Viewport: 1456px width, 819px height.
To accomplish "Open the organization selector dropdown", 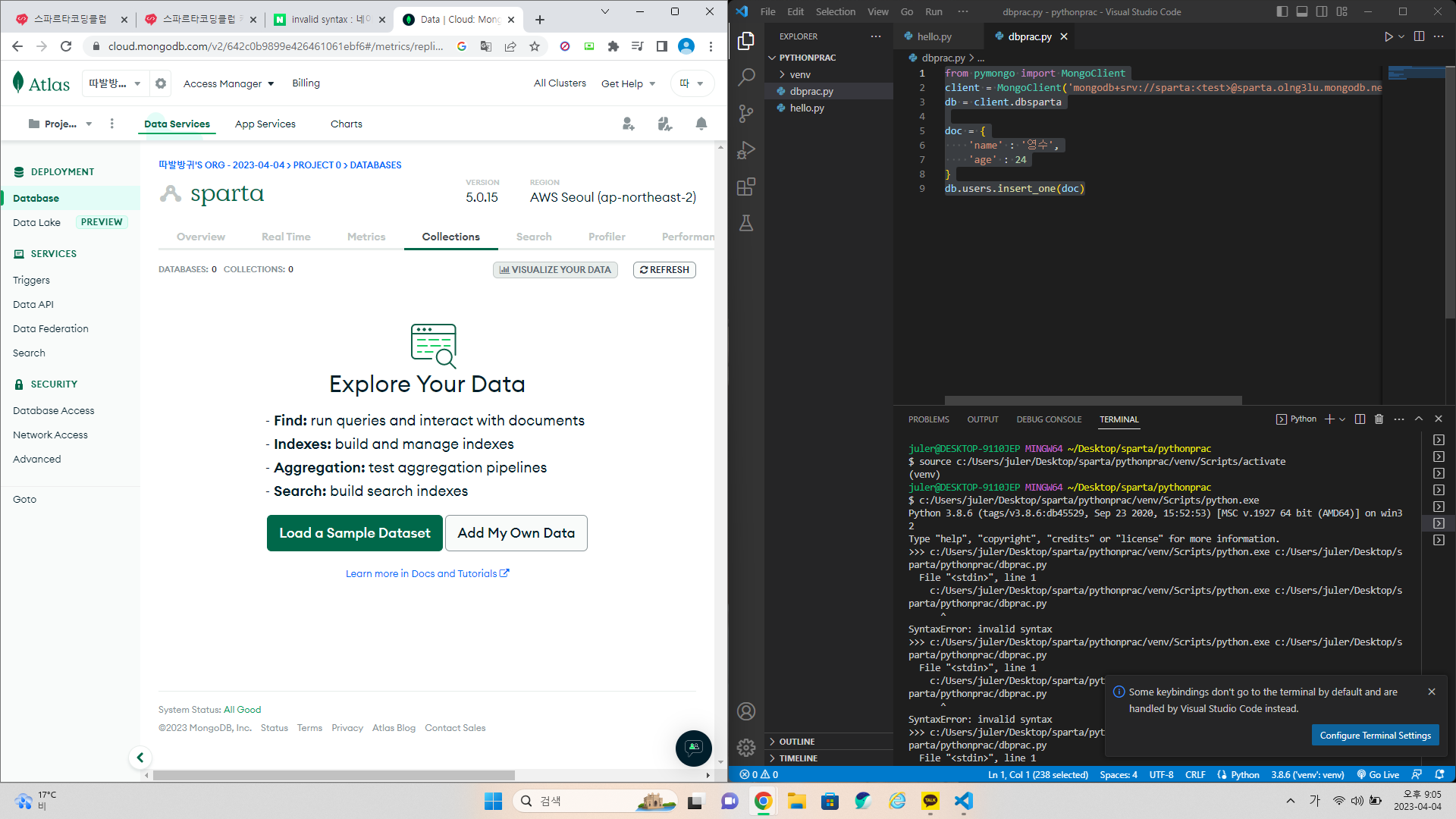I will point(115,83).
